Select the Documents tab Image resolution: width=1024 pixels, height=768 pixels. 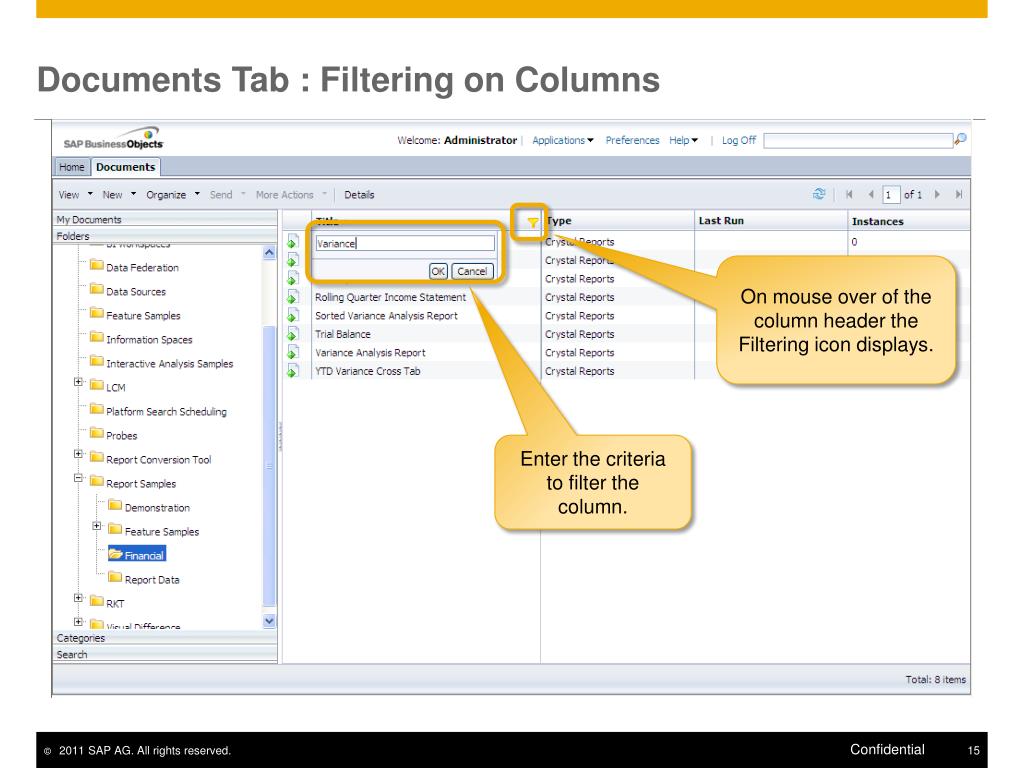tap(125, 167)
